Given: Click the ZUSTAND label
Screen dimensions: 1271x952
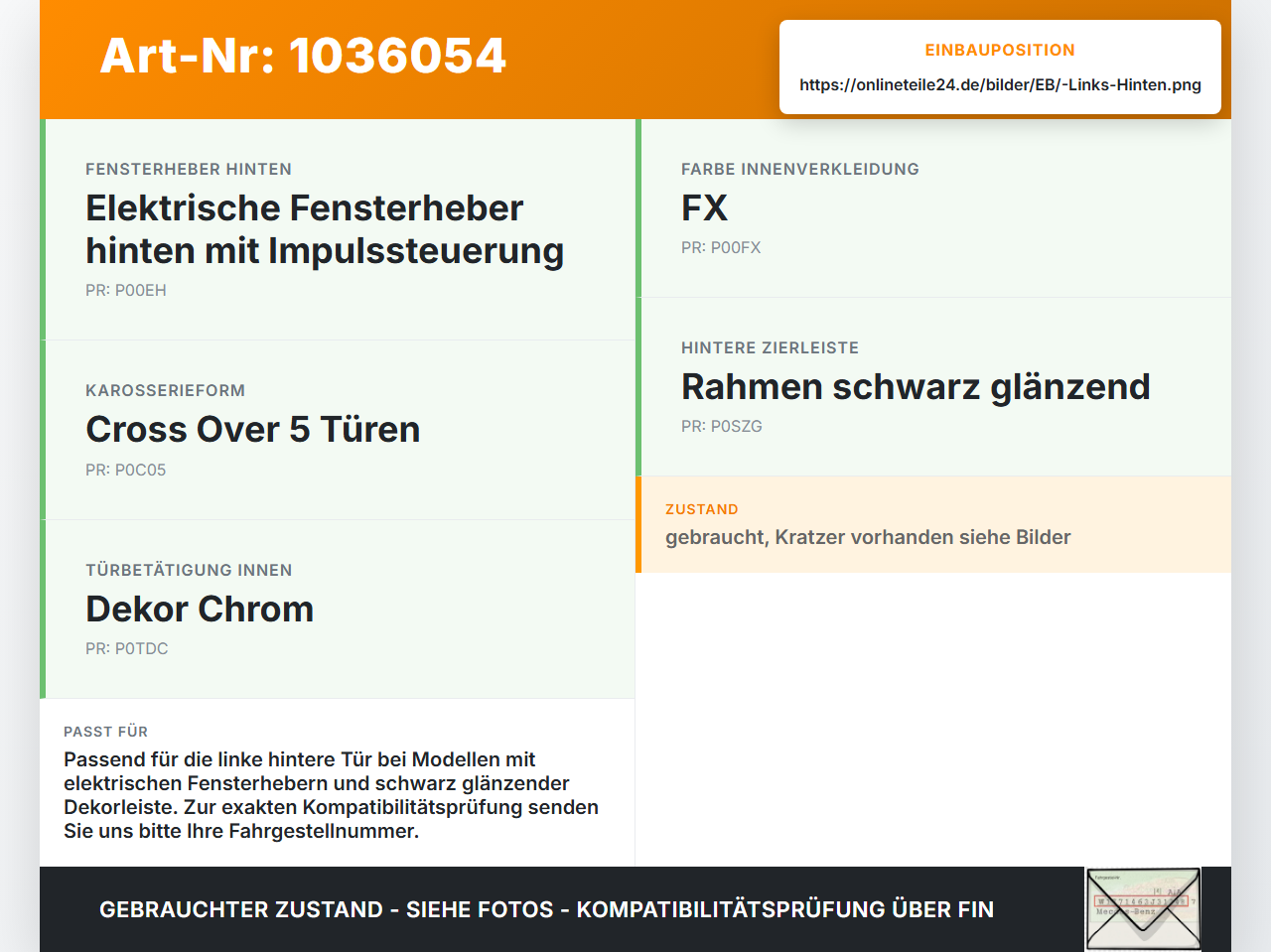Looking at the screenshot, I should pos(702,509).
